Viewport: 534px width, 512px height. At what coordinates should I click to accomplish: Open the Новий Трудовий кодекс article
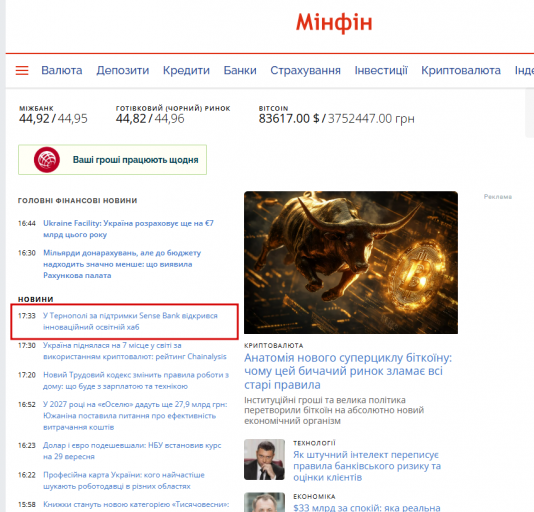coord(136,381)
